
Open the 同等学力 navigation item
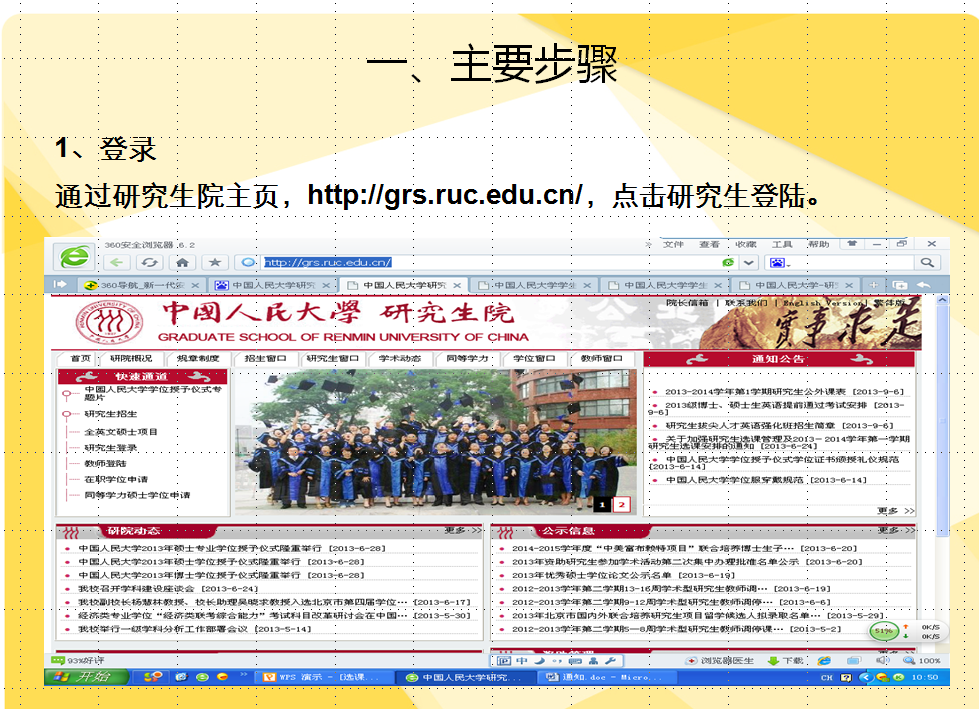coord(467,358)
